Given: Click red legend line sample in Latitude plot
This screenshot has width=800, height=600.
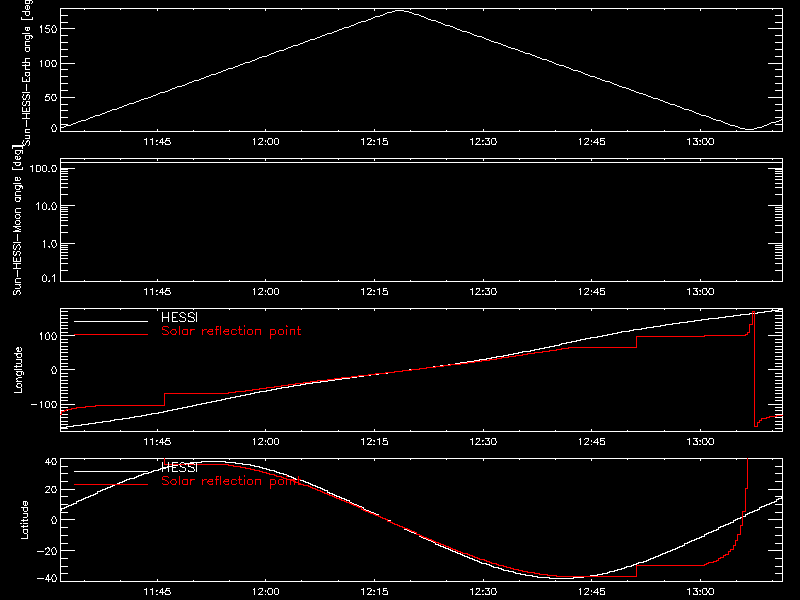Looking at the screenshot, I should point(111,484).
